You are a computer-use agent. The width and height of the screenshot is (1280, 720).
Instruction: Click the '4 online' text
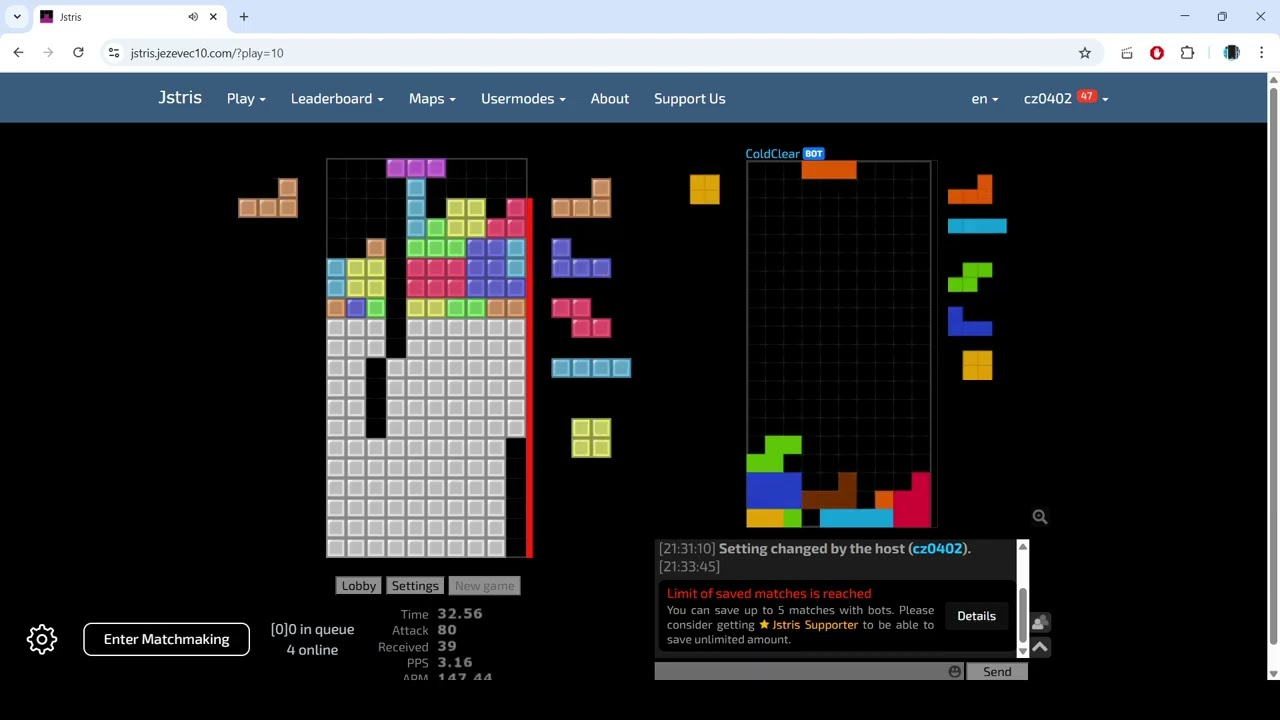(x=312, y=650)
